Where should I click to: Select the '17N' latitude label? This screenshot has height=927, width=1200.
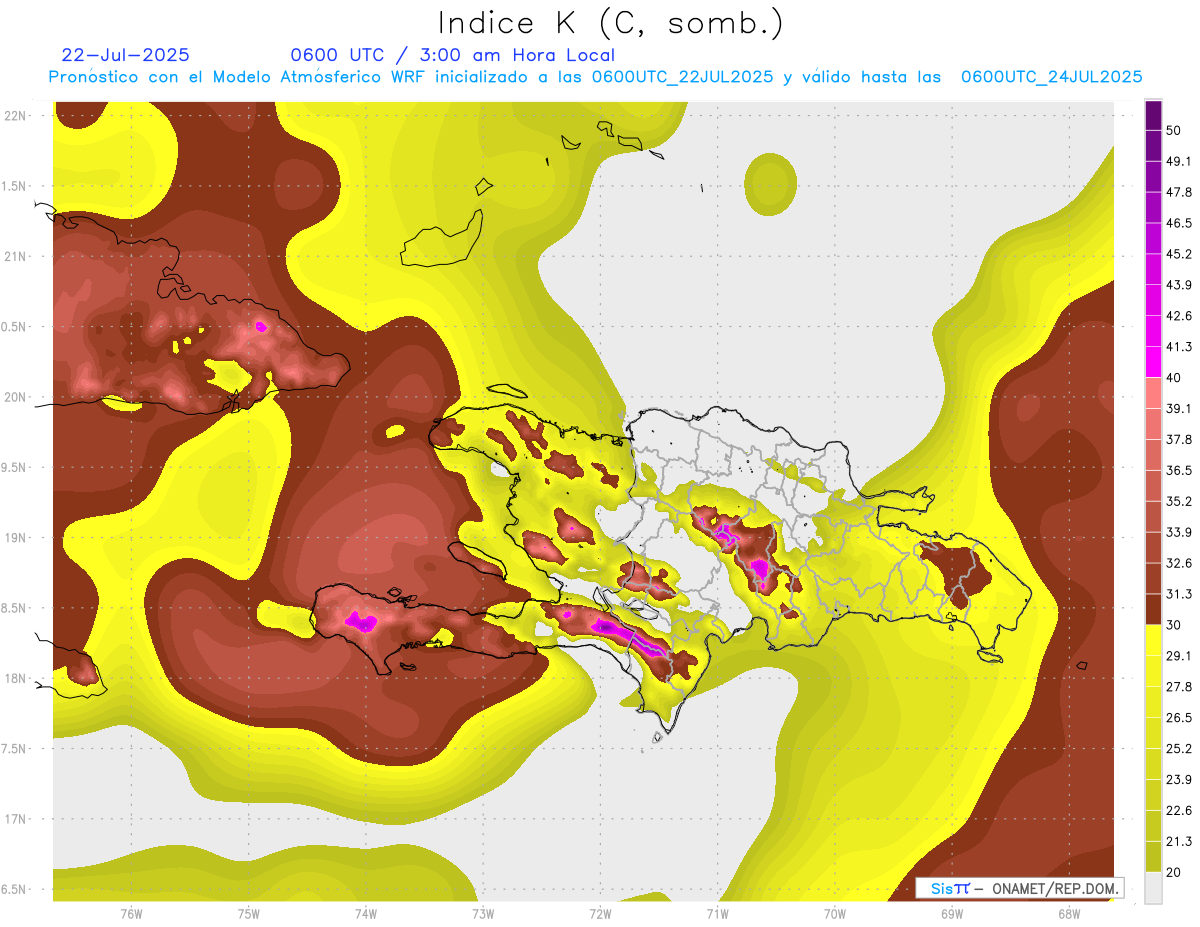click(17, 819)
